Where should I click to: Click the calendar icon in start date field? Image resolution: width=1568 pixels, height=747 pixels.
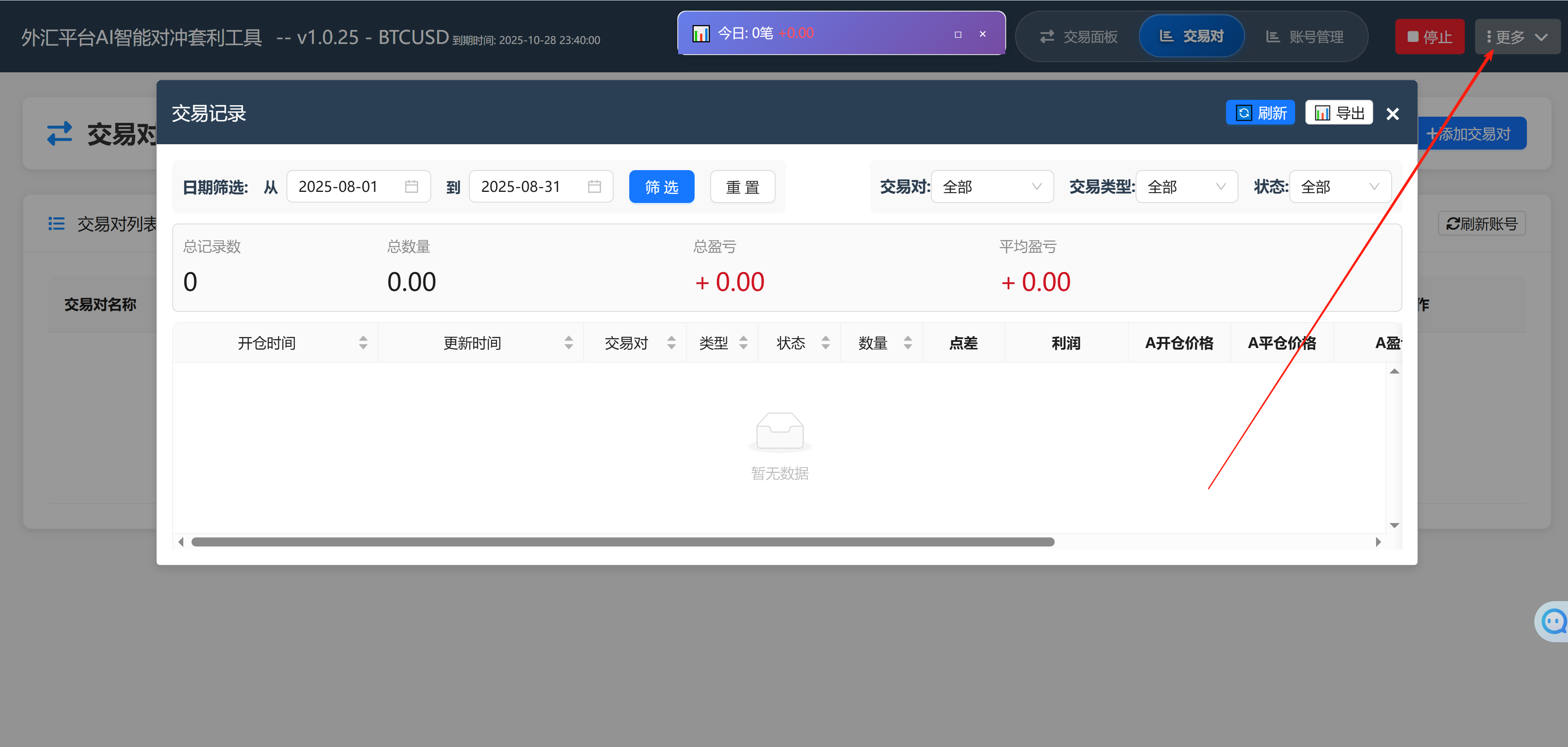[x=411, y=187]
